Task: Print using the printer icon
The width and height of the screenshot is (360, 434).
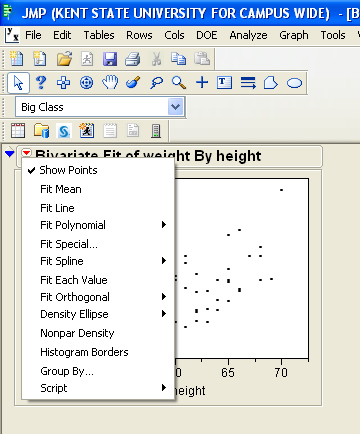Action: point(133,59)
